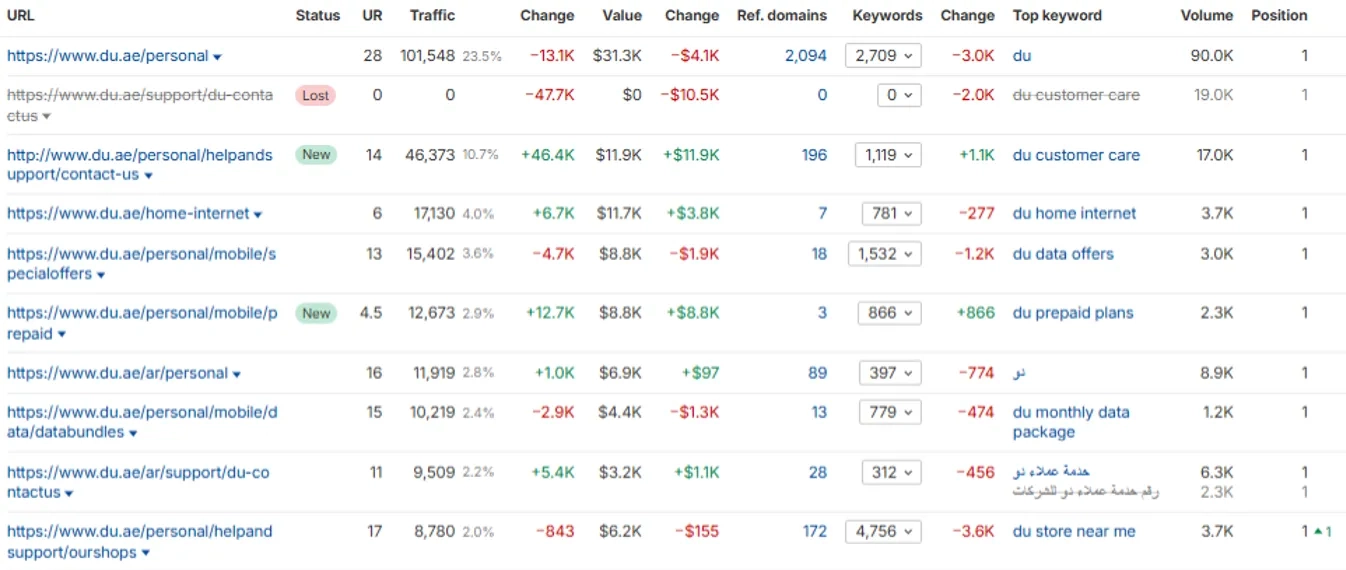Select the +$11.9K value change cell

click(691, 155)
